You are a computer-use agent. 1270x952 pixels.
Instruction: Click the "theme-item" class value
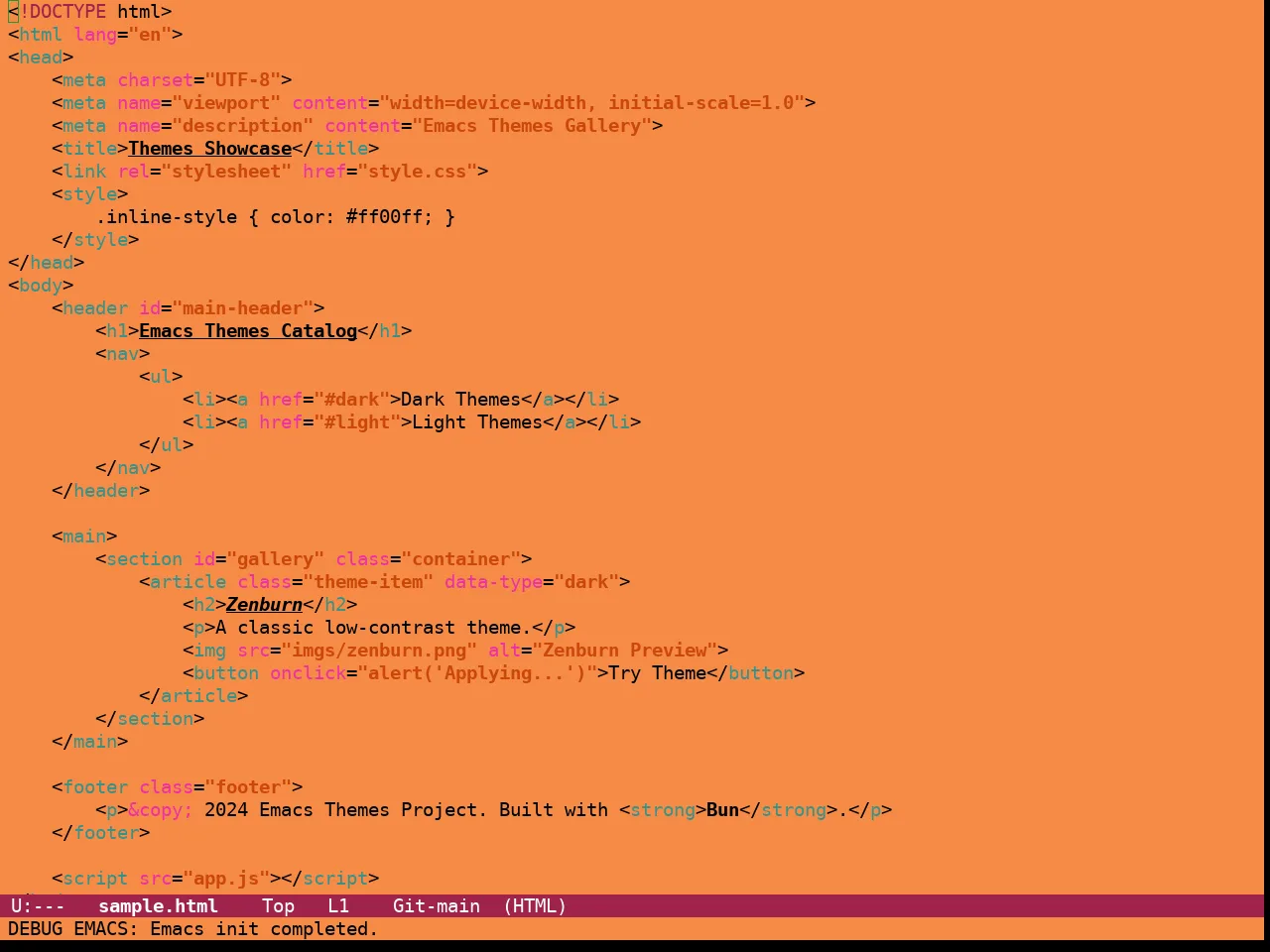point(368,582)
